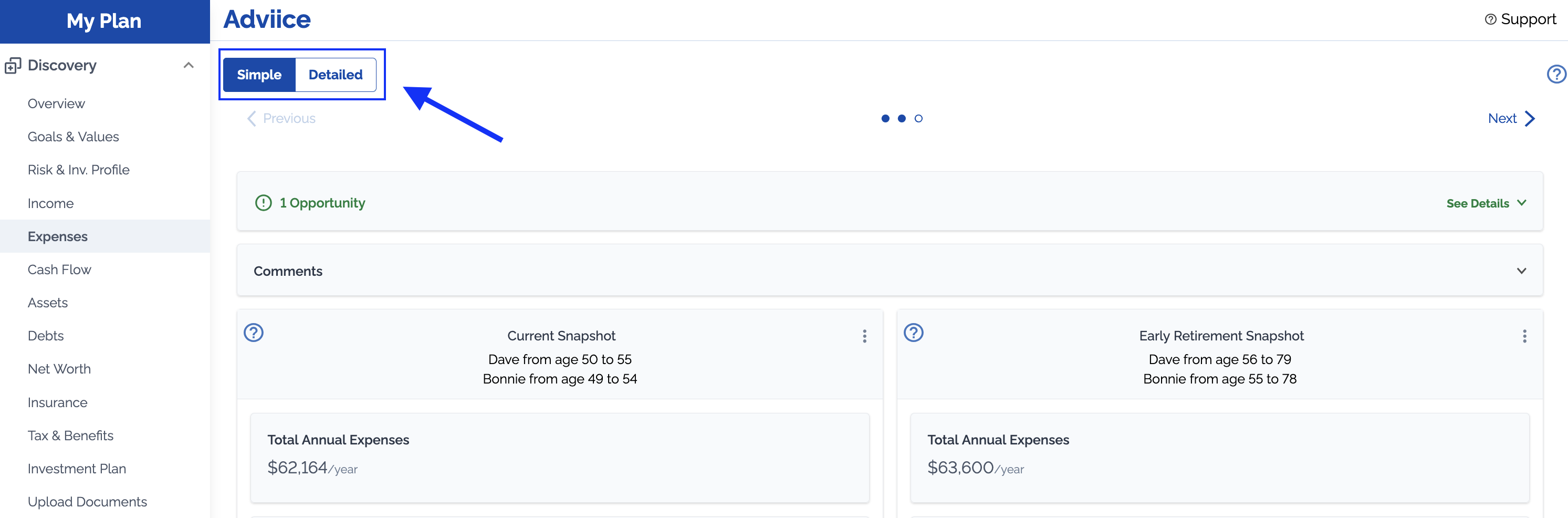Image resolution: width=1568 pixels, height=518 pixels.
Task: Open Risk & Inv. Profile page
Action: coord(79,170)
